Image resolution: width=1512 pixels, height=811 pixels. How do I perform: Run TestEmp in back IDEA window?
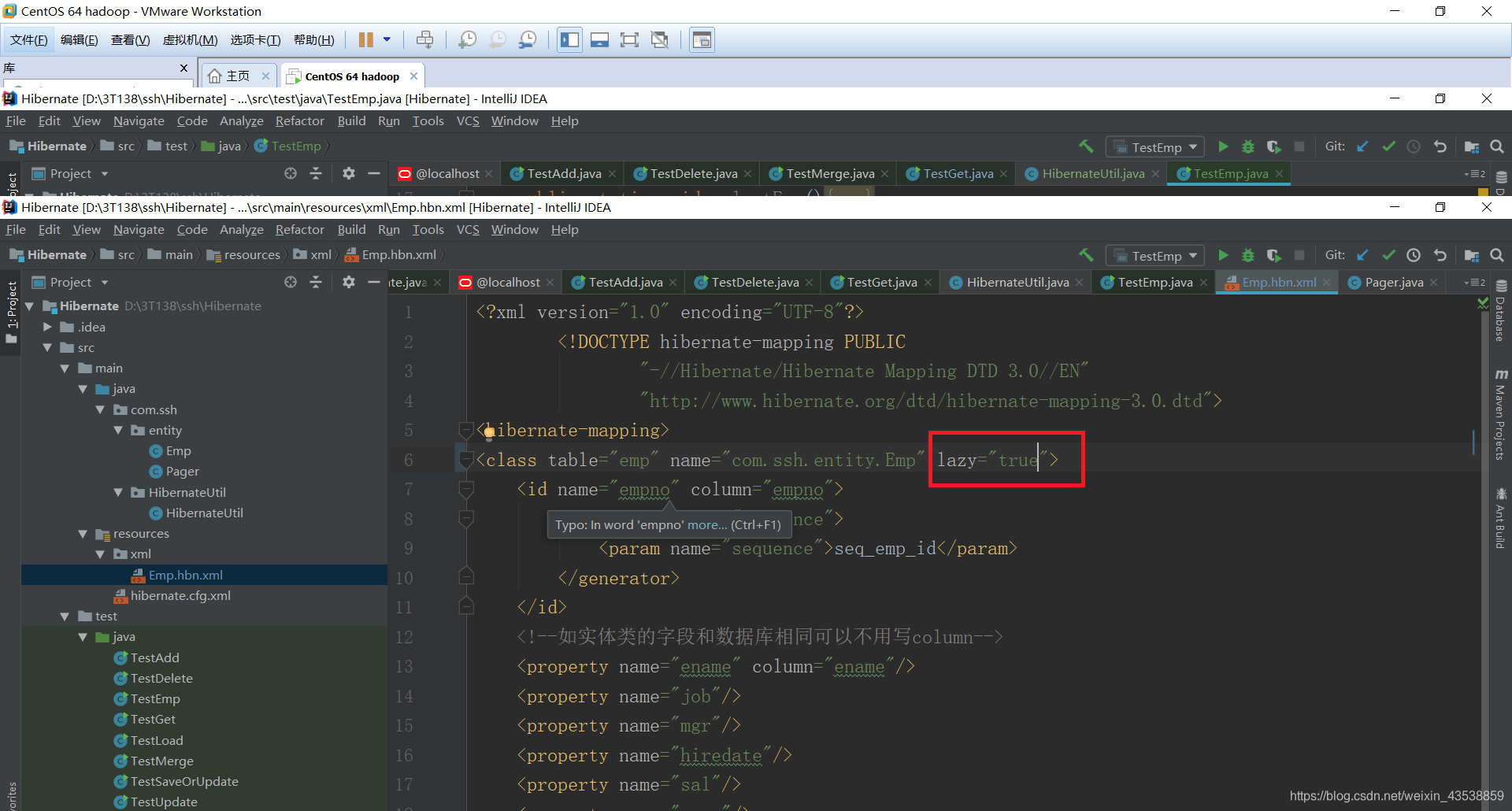coord(1223,146)
